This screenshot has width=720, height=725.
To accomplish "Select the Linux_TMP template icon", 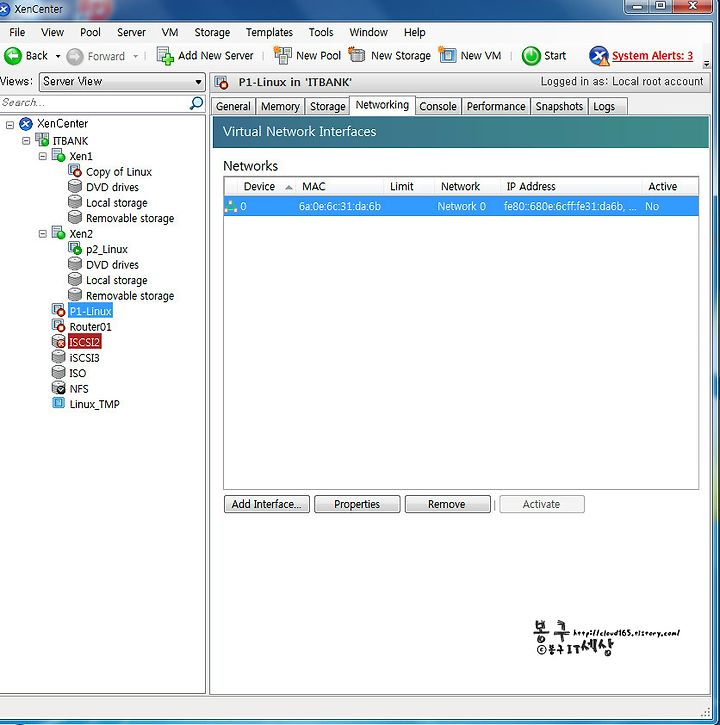I will click(58, 403).
